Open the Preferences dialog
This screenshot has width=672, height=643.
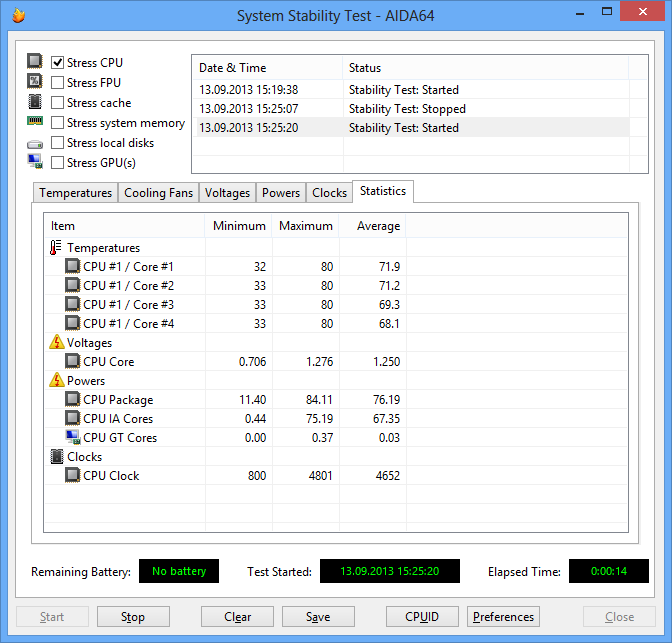[x=503, y=616]
